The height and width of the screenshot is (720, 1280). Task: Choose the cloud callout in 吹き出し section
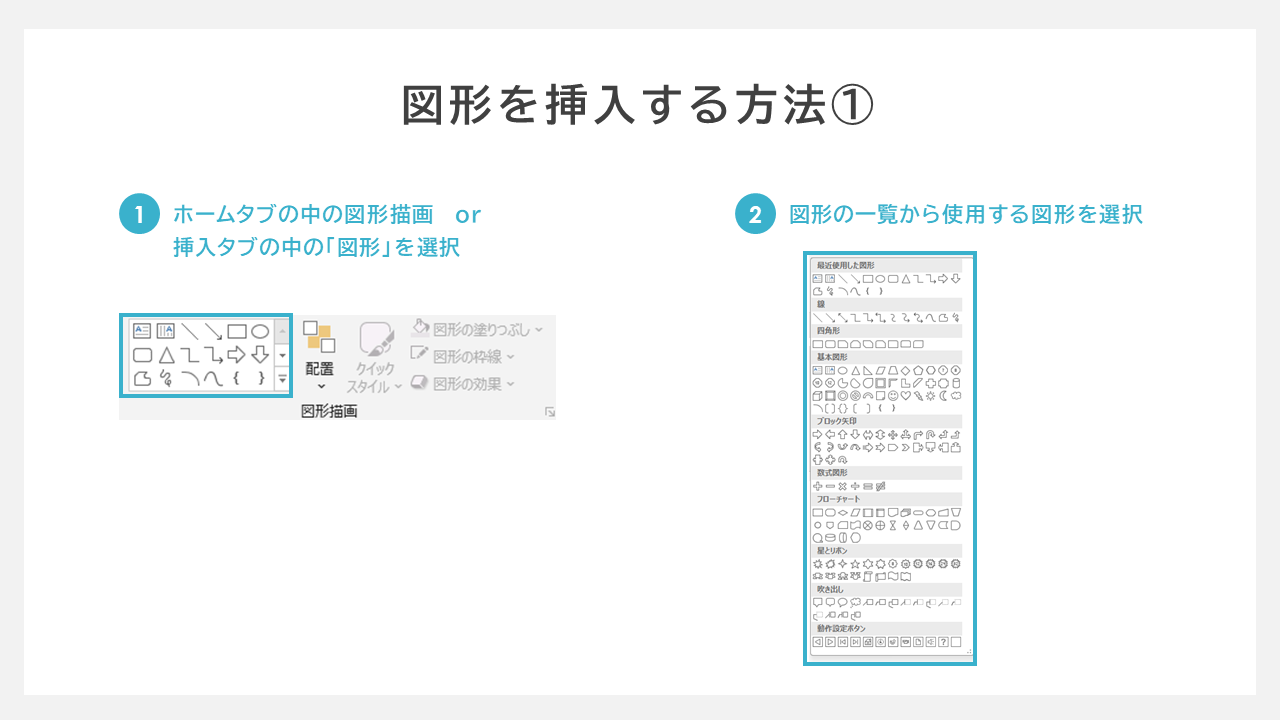point(855,602)
